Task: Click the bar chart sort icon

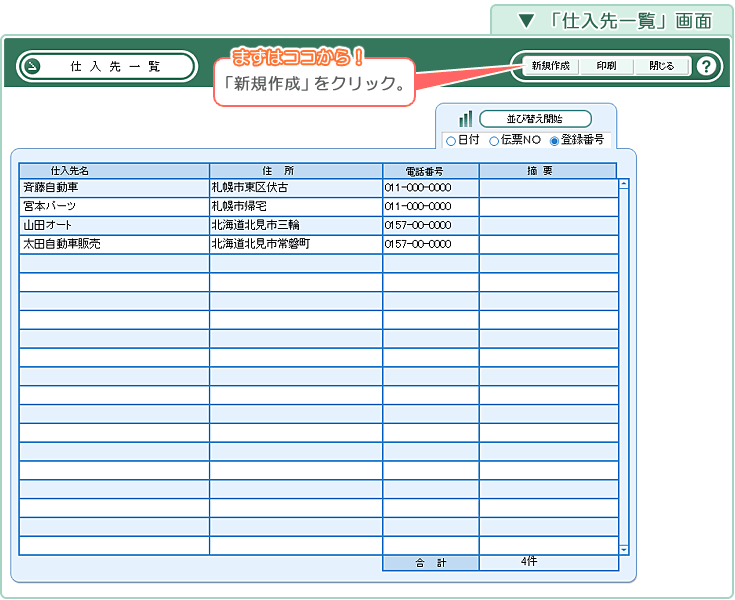Action: click(465, 119)
